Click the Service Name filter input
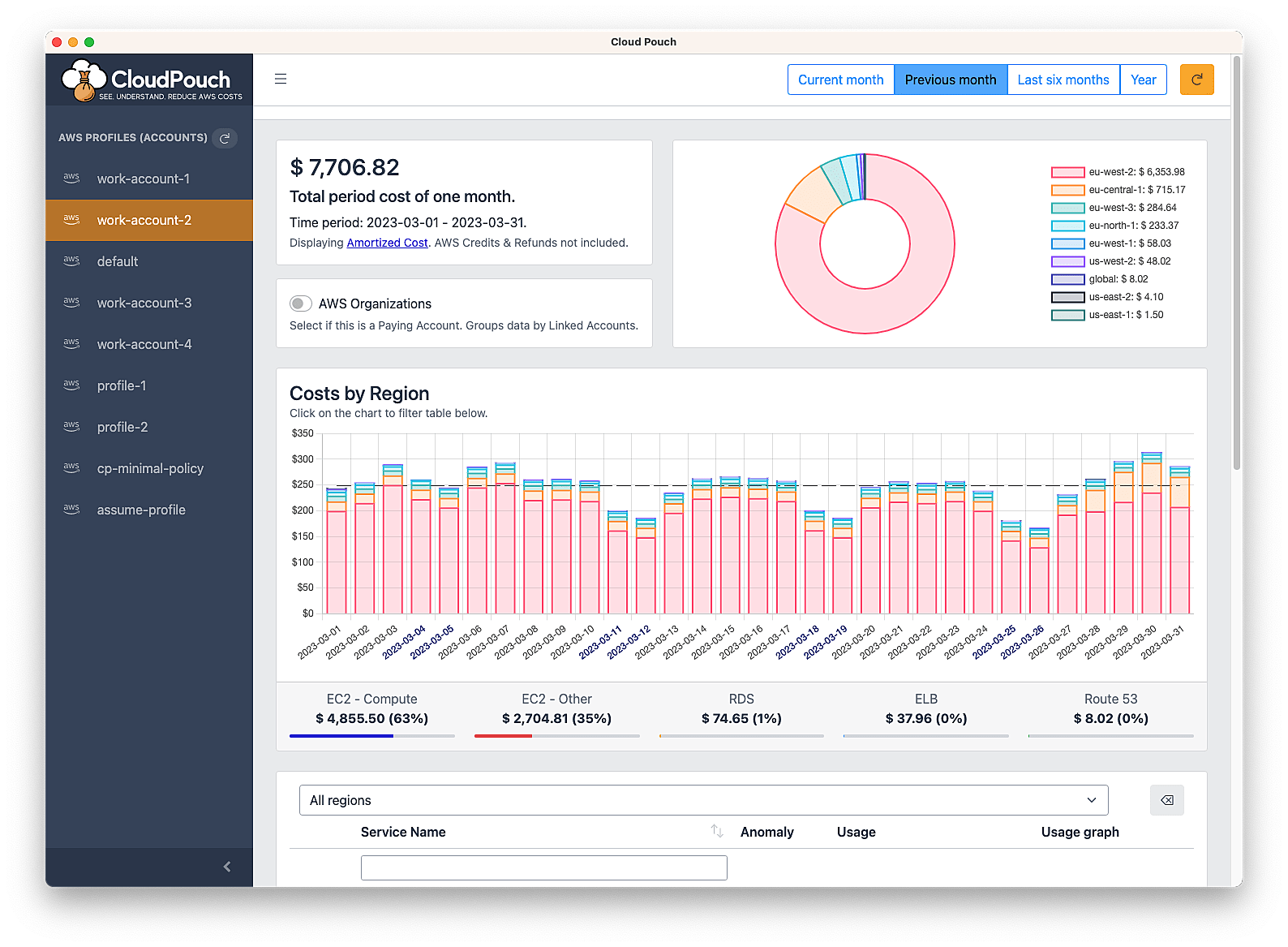 coord(543,867)
